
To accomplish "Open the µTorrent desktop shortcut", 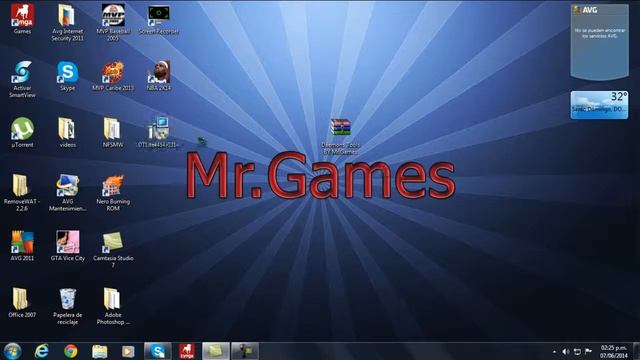I will pyautogui.click(x=22, y=133).
